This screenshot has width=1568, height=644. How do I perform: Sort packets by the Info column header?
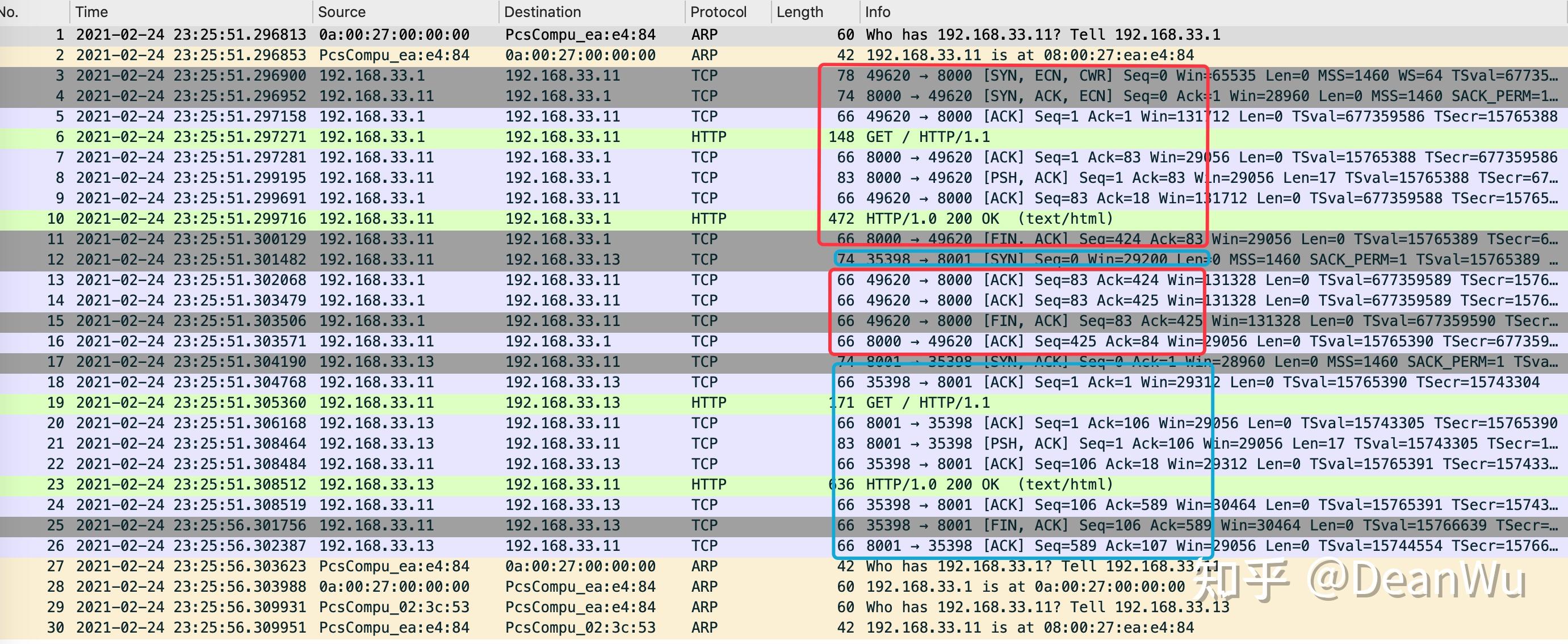[x=877, y=11]
